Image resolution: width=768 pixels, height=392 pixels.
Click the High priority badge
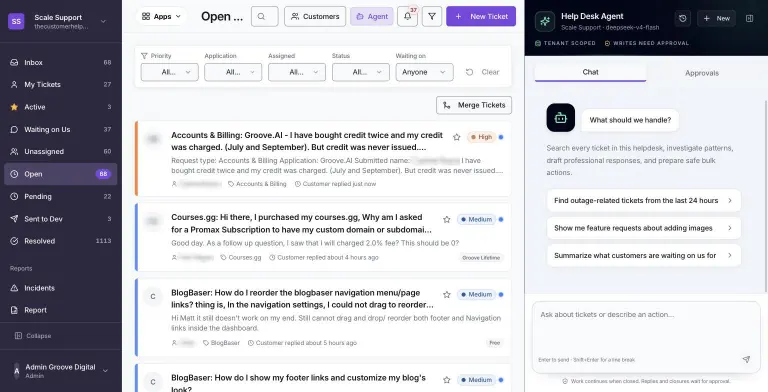point(481,137)
